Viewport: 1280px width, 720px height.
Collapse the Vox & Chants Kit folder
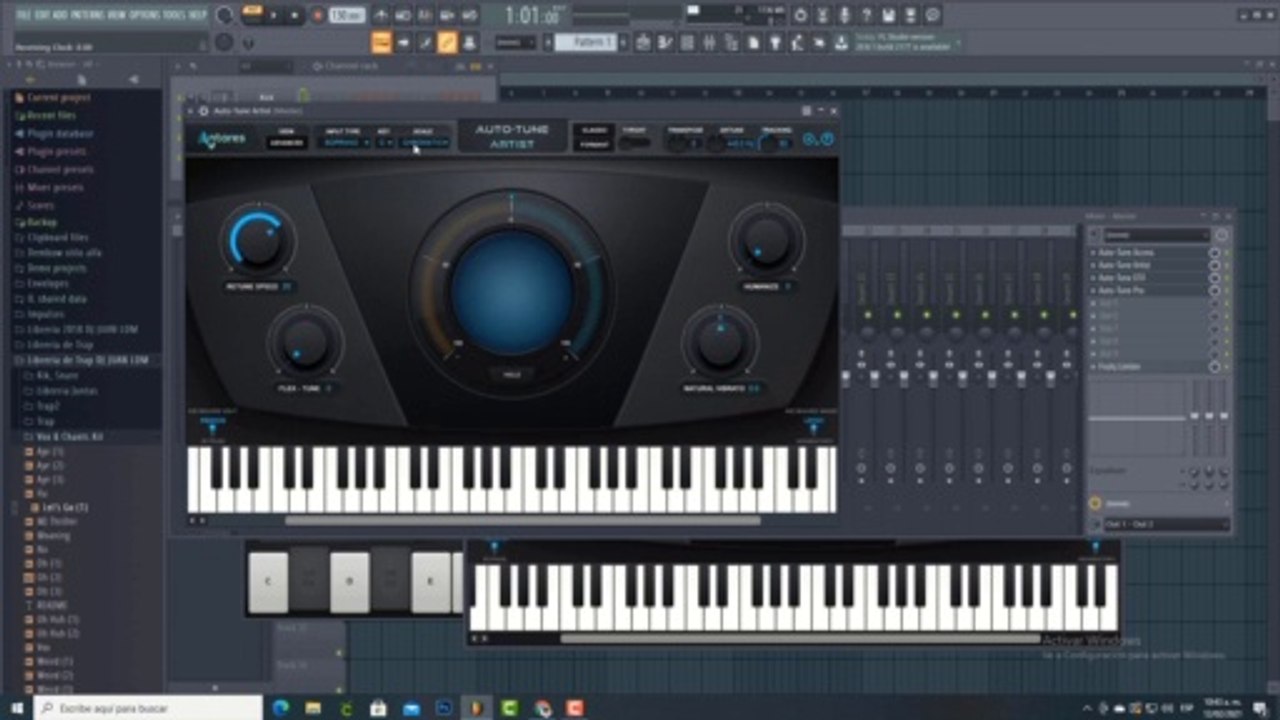click(69, 437)
